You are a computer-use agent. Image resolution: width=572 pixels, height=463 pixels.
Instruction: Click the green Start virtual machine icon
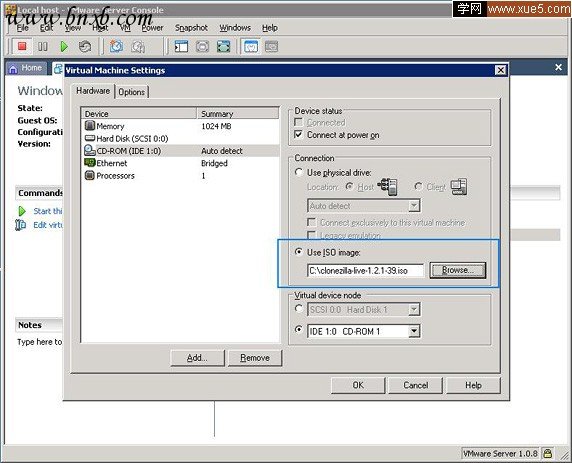click(22, 211)
